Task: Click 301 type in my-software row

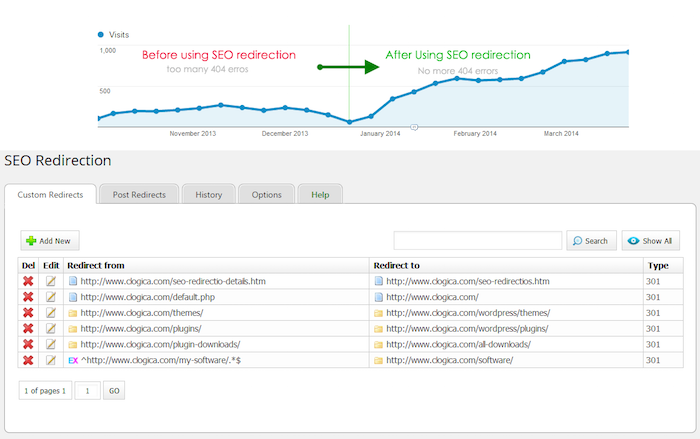Action: click(653, 360)
